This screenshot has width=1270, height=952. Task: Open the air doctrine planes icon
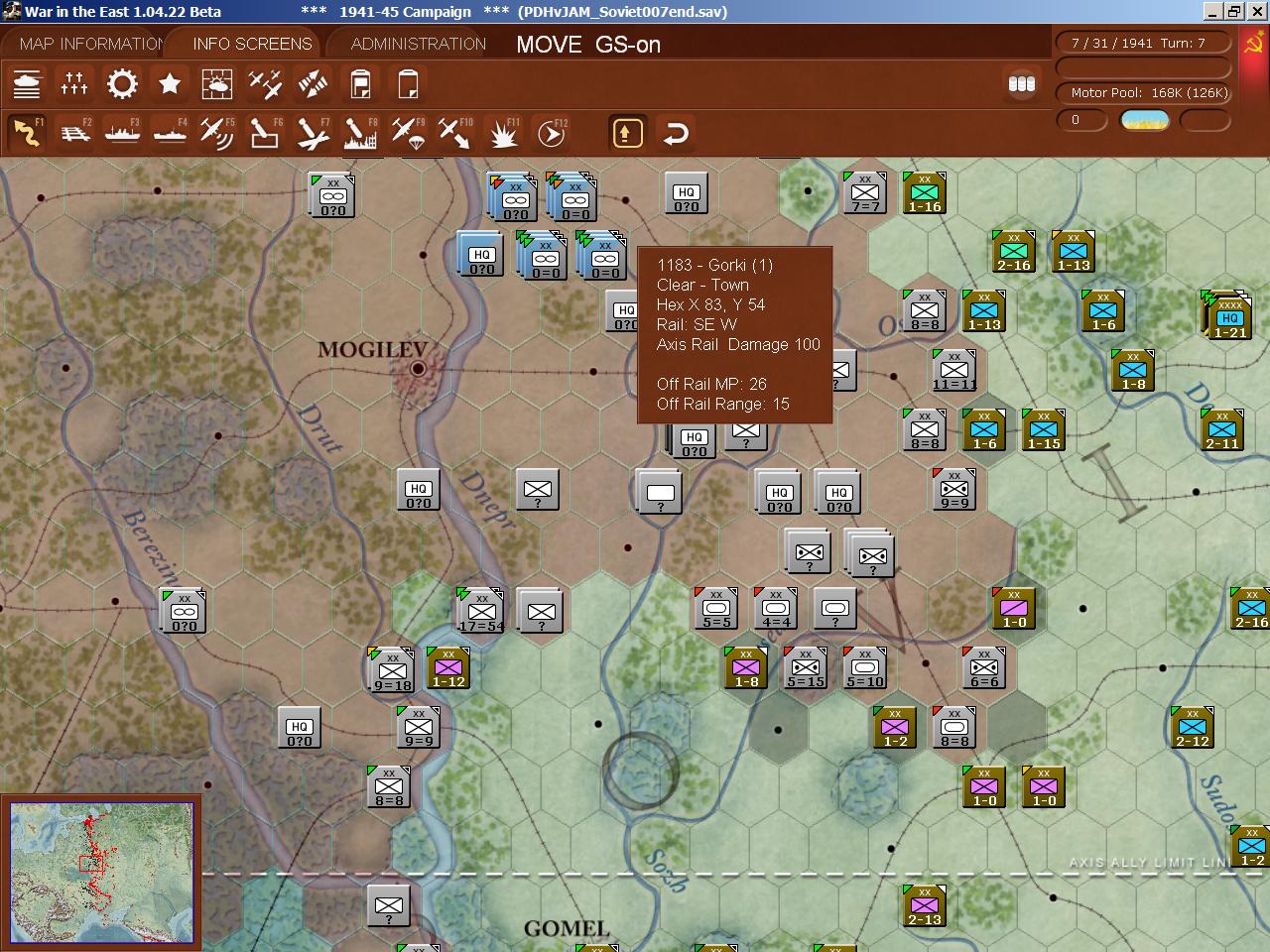click(265, 84)
